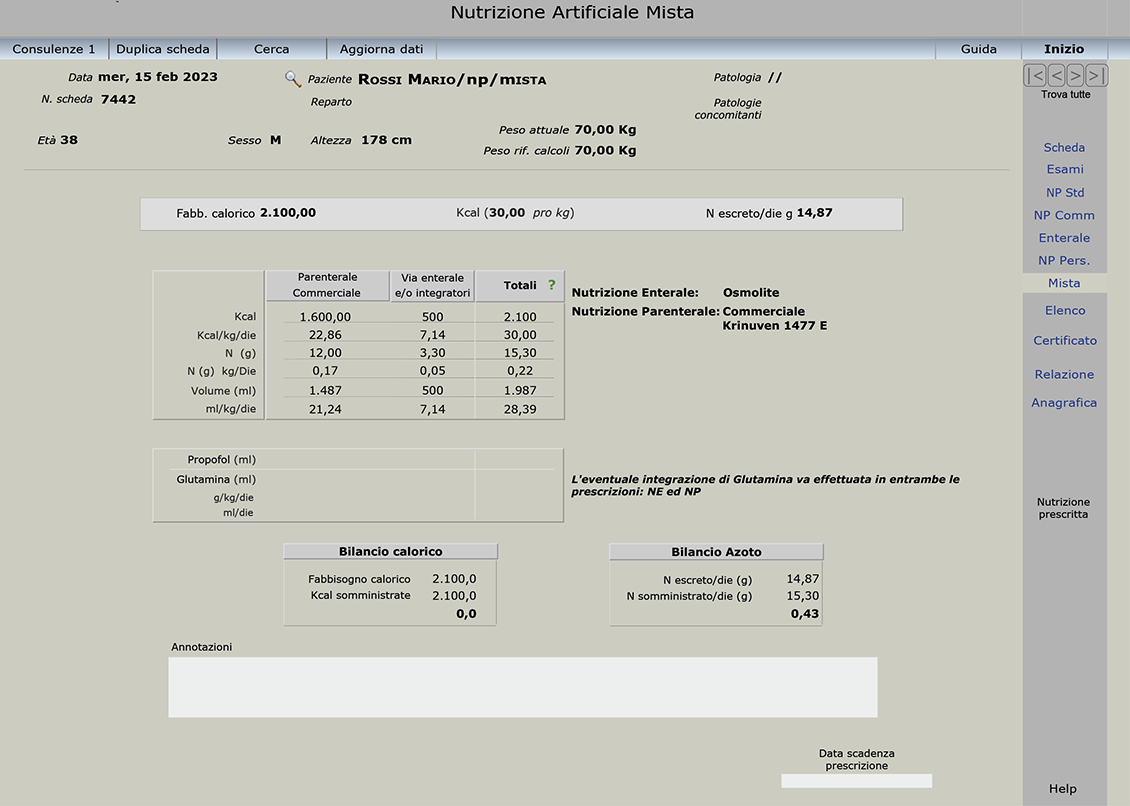
Task: Open the Consulenze 1 toolbar item
Action: (x=54, y=49)
